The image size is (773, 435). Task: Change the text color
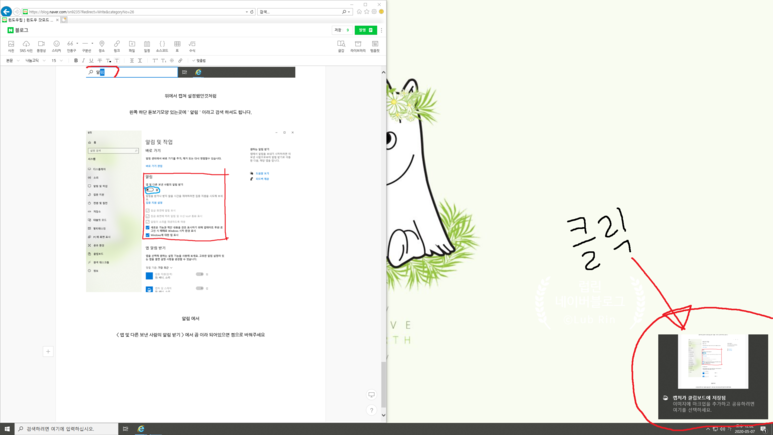pos(108,61)
